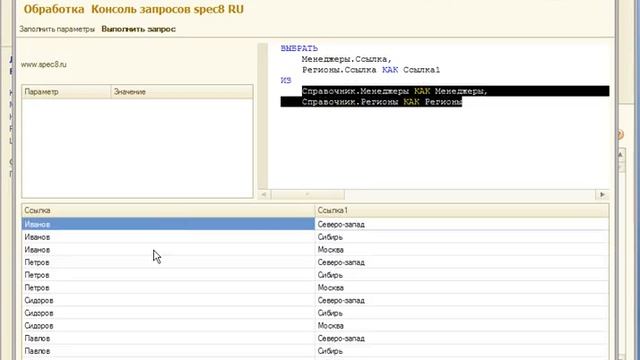The height and width of the screenshot is (360, 640).
Task: Select 'Северо-запад' cell in first Сидоров row
Action: coord(462,300)
